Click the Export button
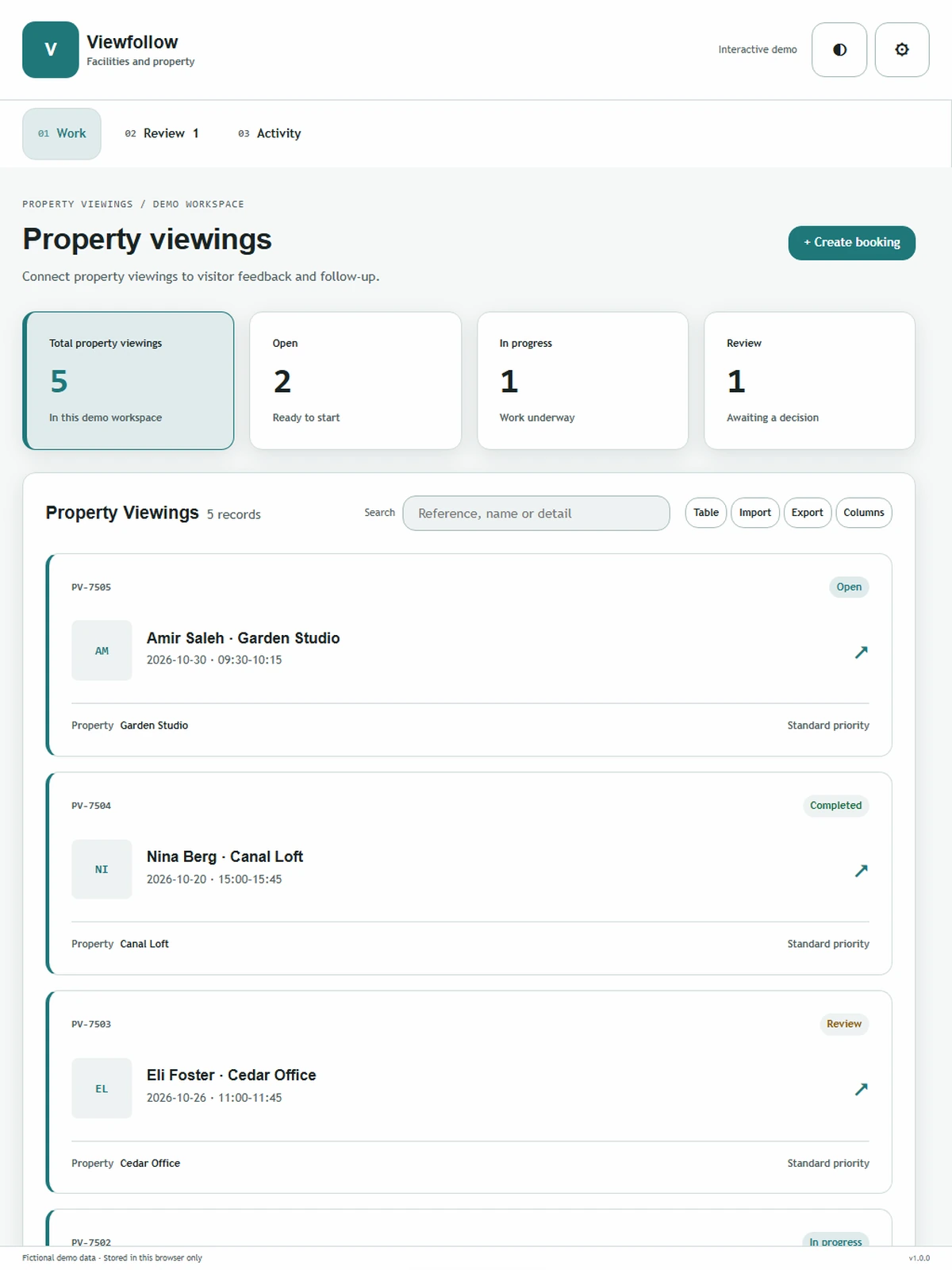Image resolution: width=952 pixels, height=1270 pixels. click(808, 513)
